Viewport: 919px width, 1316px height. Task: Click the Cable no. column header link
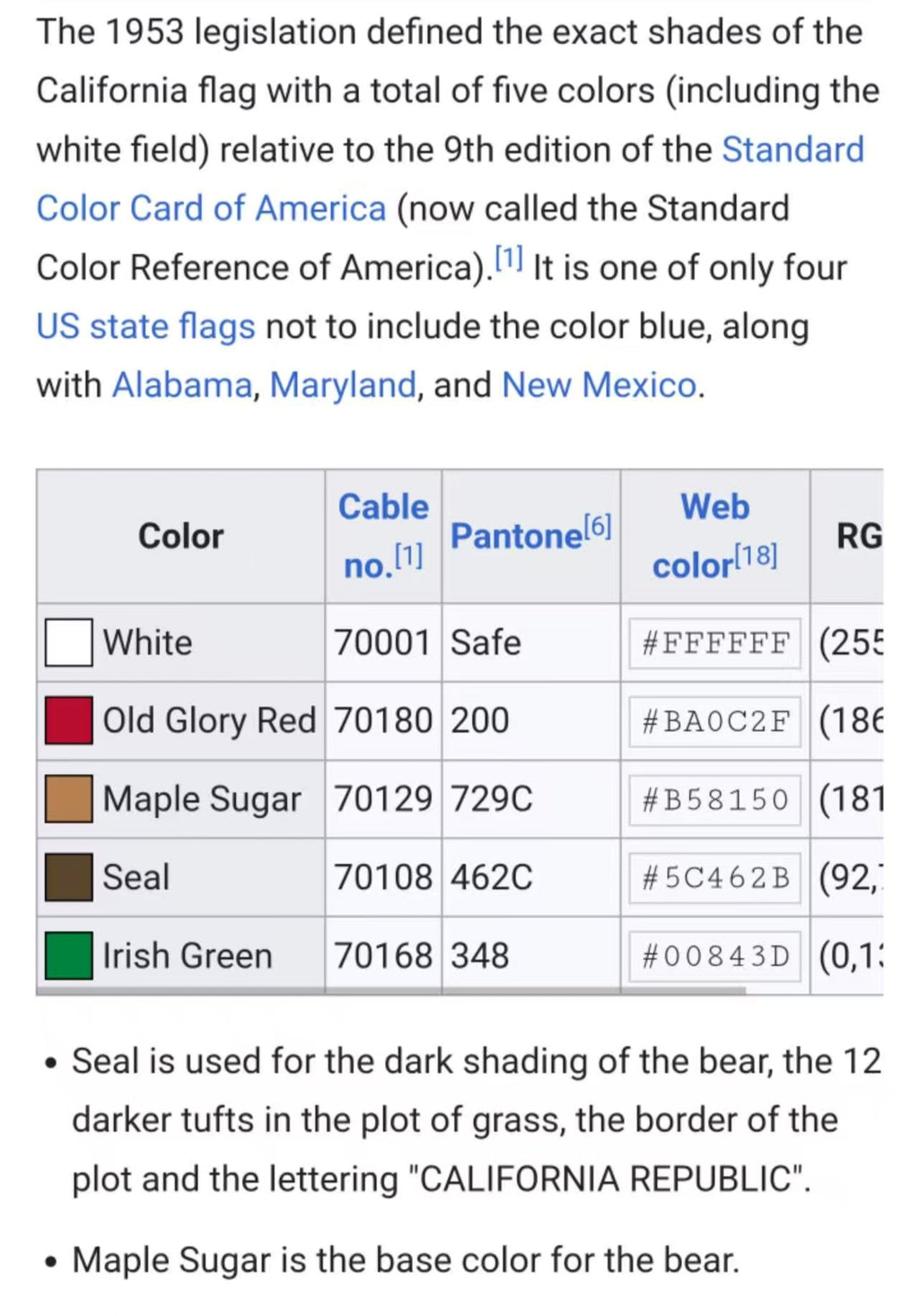tap(382, 508)
